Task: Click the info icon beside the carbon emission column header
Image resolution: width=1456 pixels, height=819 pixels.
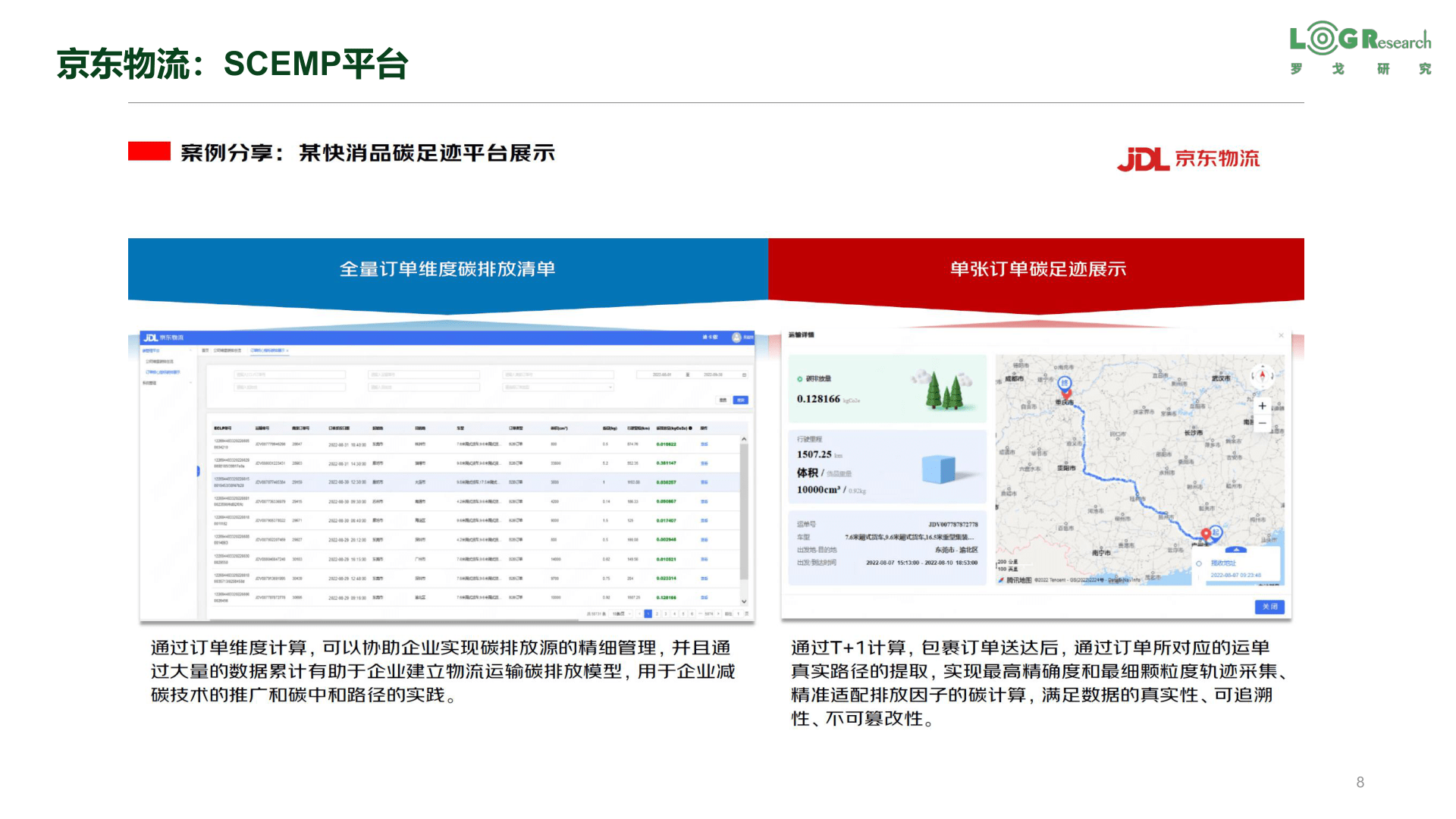Action: click(x=690, y=428)
